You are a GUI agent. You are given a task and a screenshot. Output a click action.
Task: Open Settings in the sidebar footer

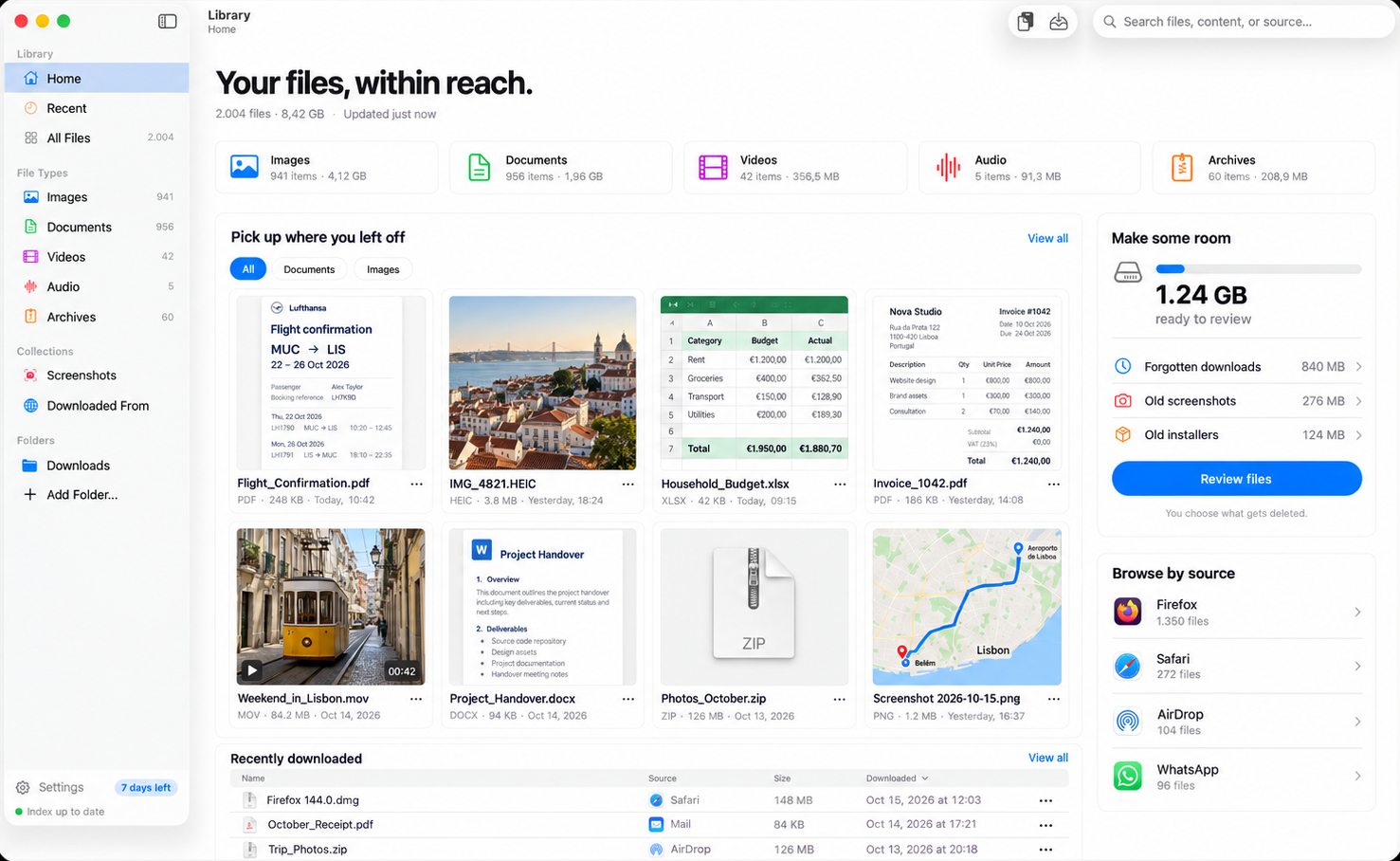pyautogui.click(x=50, y=787)
